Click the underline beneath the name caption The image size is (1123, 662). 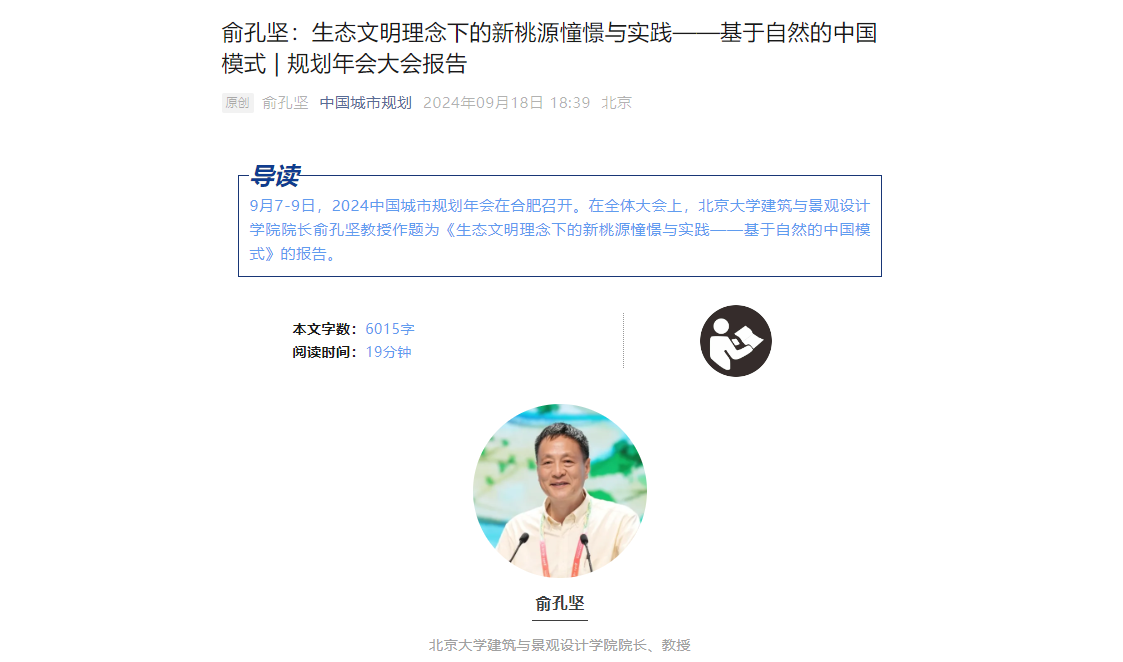pos(560,620)
